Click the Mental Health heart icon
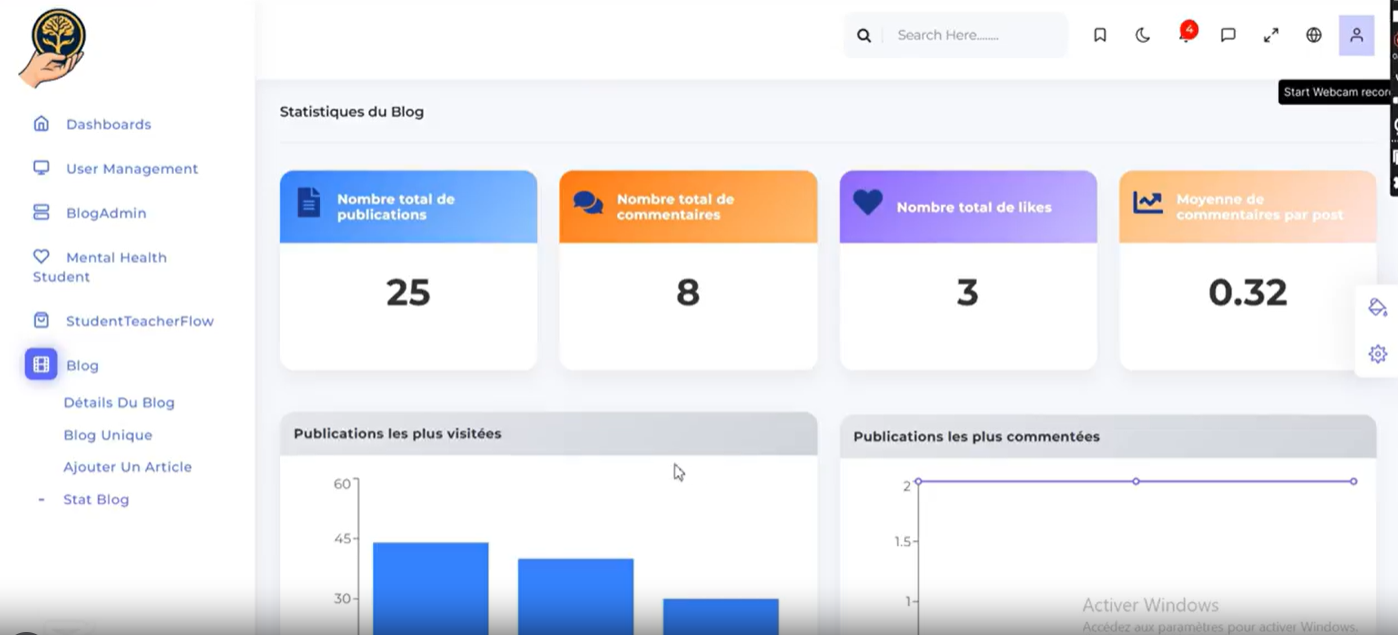Image resolution: width=1398 pixels, height=635 pixels. [41, 256]
